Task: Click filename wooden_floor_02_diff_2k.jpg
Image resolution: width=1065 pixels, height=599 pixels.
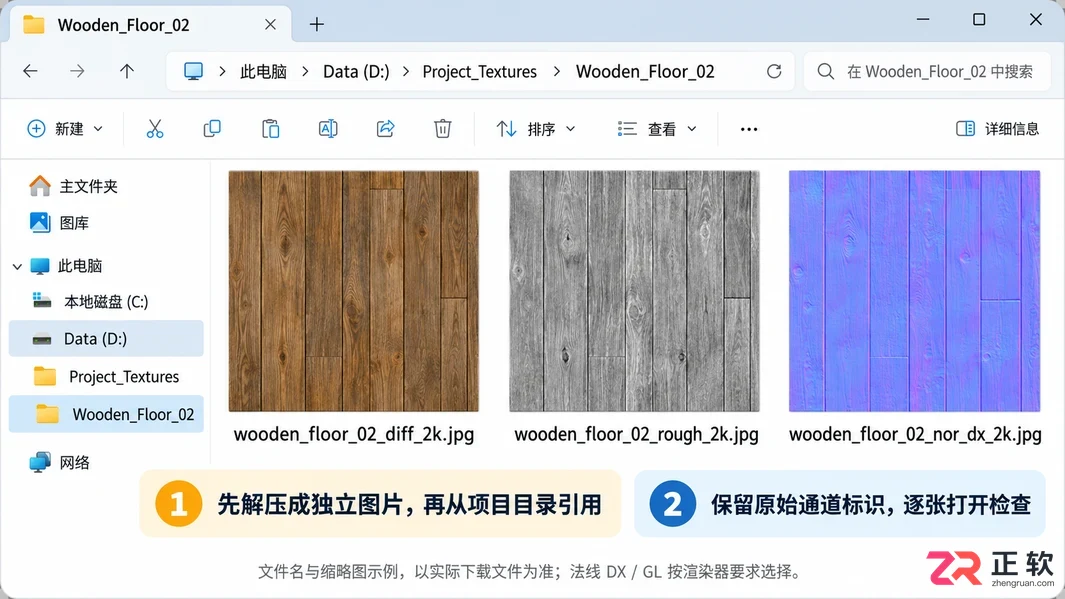Action: pyautogui.click(x=354, y=434)
